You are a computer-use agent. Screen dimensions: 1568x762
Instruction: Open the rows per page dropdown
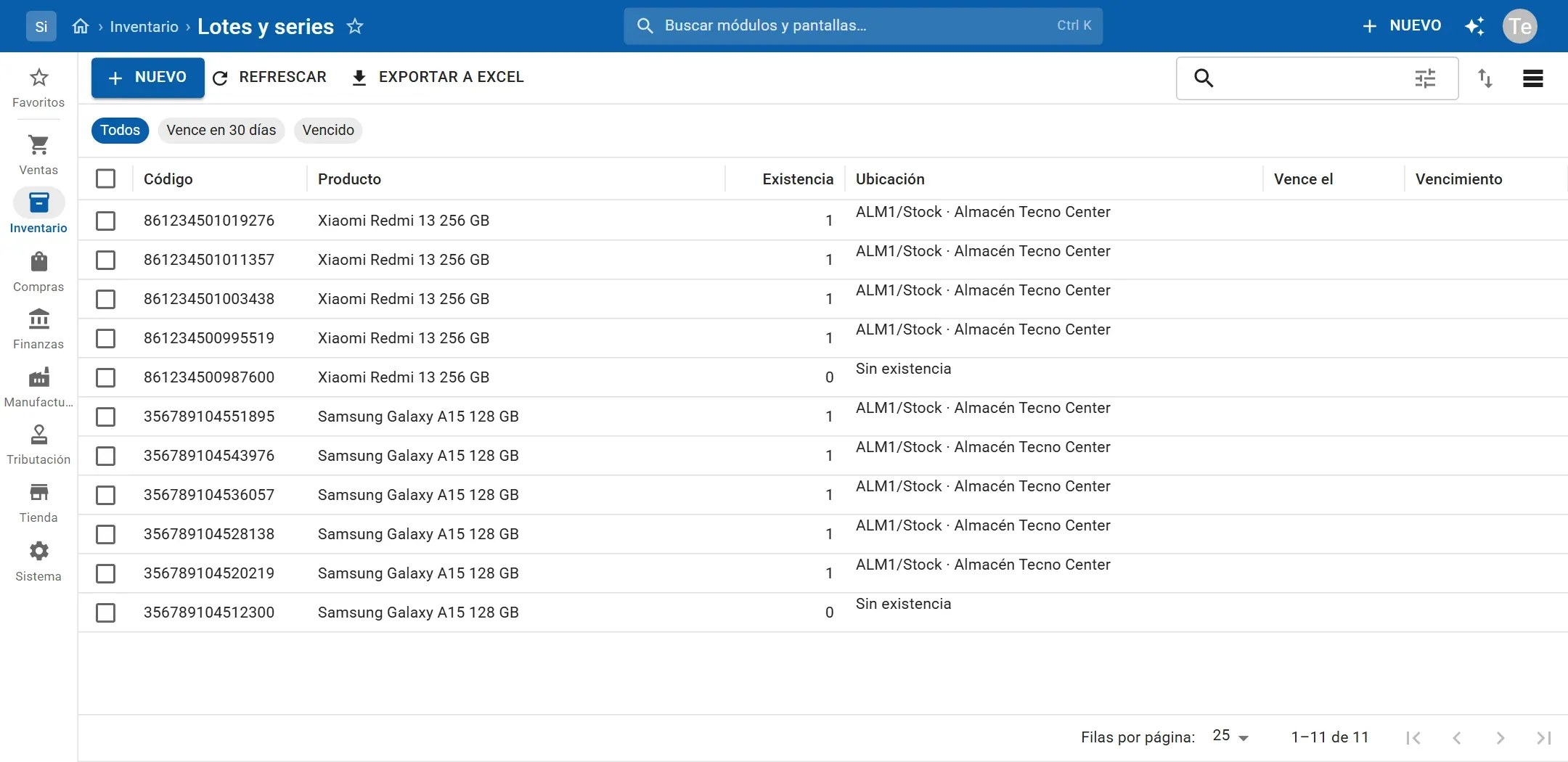(1230, 736)
